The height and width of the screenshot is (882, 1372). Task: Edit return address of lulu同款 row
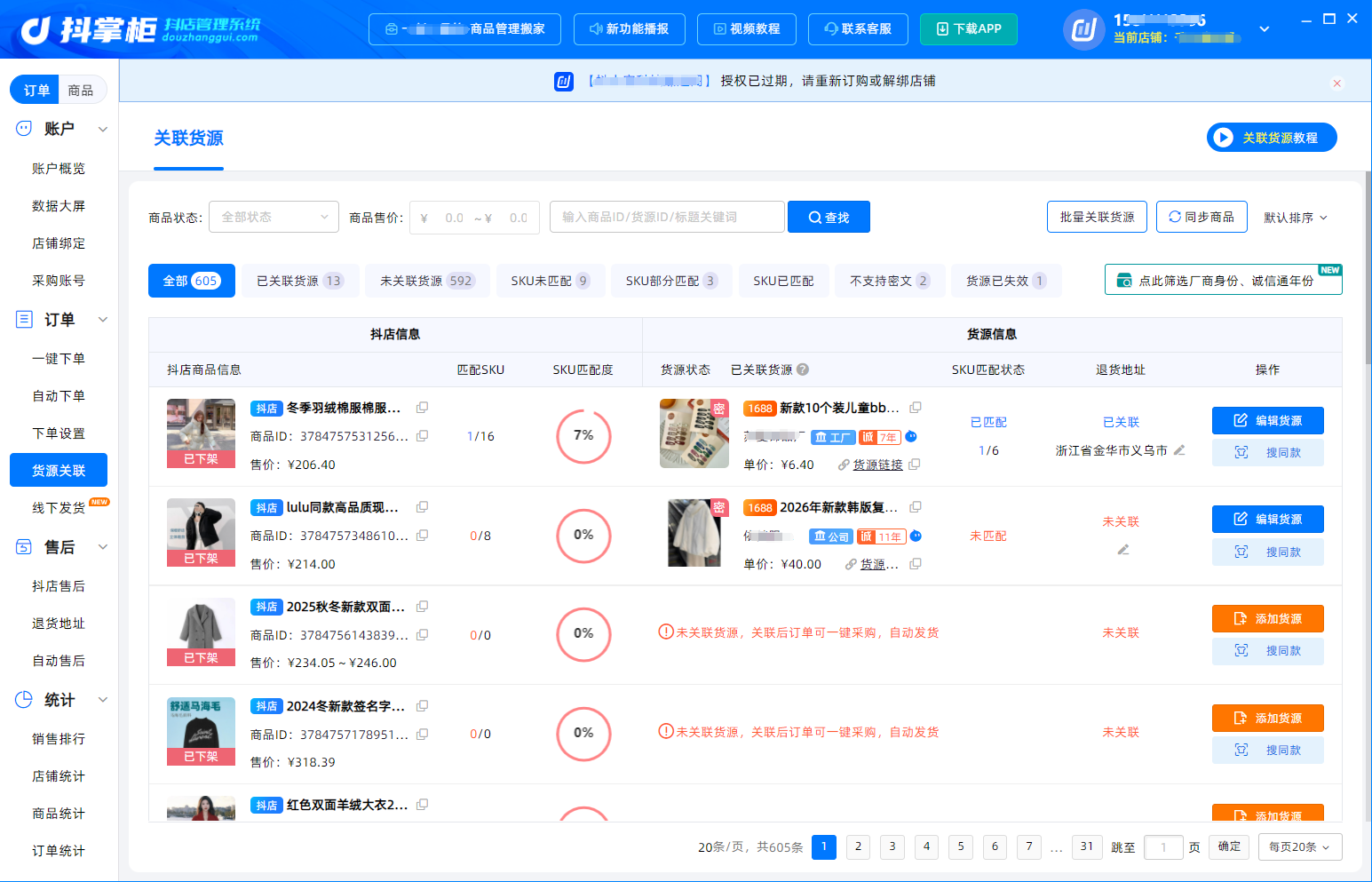(x=1123, y=550)
